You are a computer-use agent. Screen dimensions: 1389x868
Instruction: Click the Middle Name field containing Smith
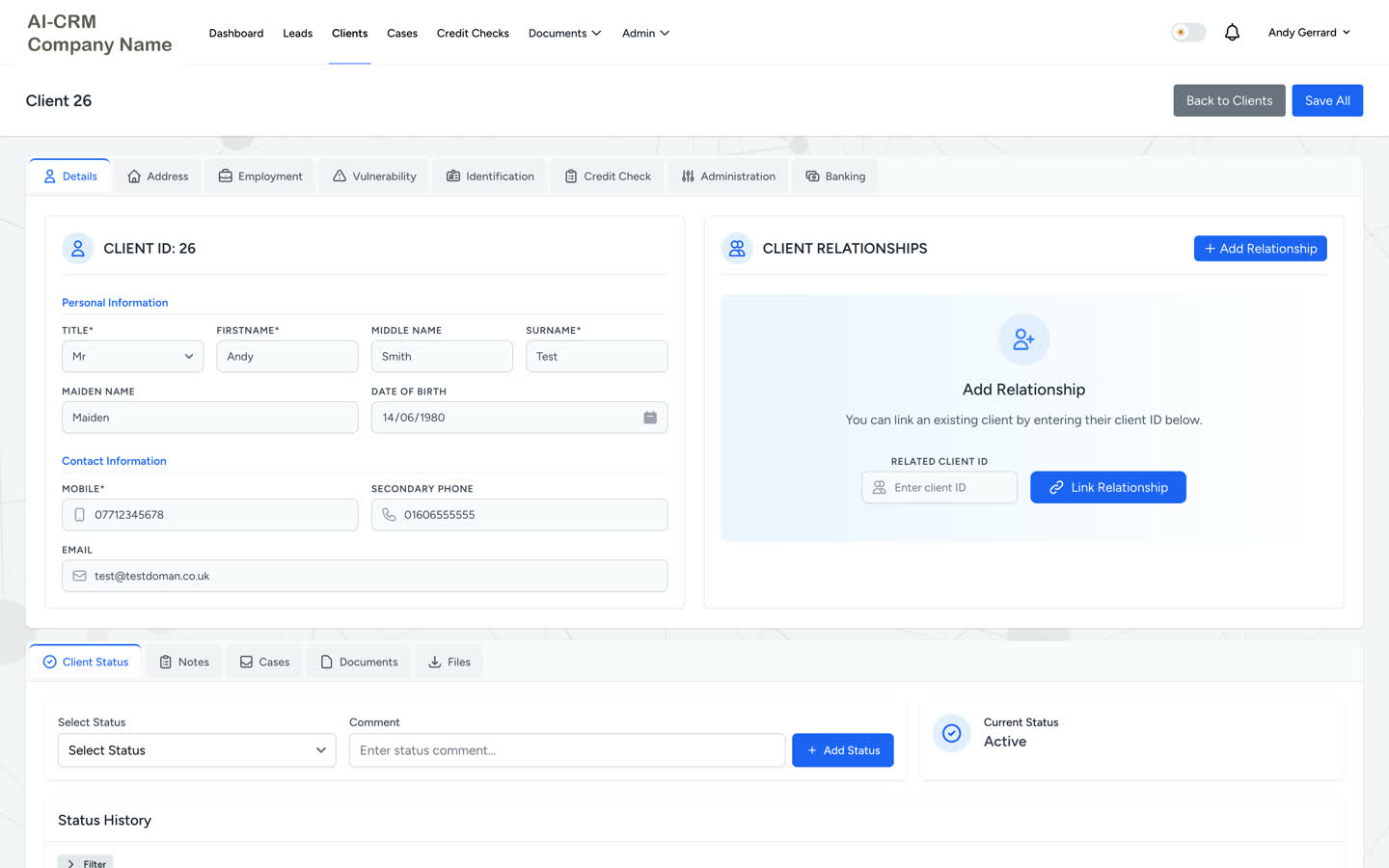click(442, 357)
